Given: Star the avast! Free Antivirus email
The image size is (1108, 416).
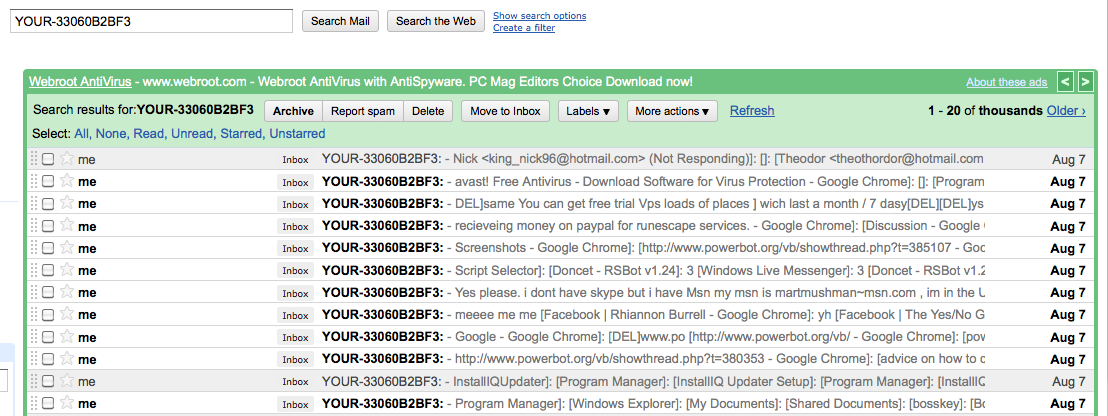Looking at the screenshot, I should (x=67, y=181).
